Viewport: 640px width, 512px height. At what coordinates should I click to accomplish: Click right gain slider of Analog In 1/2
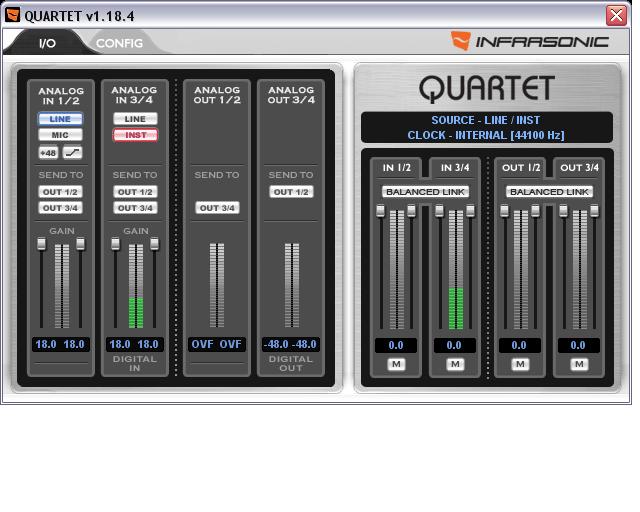pos(80,244)
